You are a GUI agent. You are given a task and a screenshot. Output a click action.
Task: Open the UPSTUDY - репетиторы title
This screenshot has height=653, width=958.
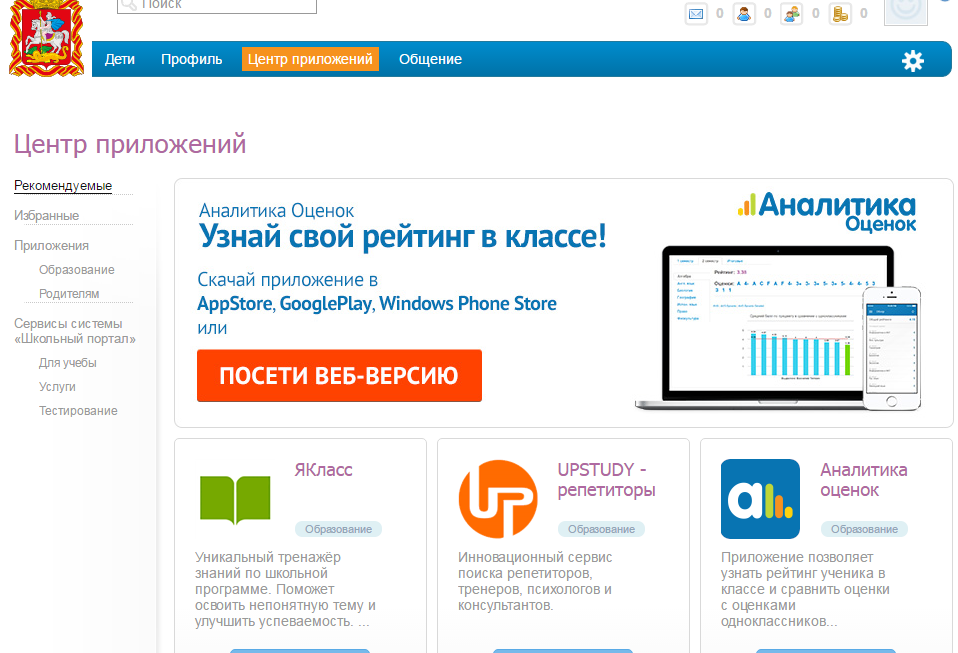coord(606,480)
